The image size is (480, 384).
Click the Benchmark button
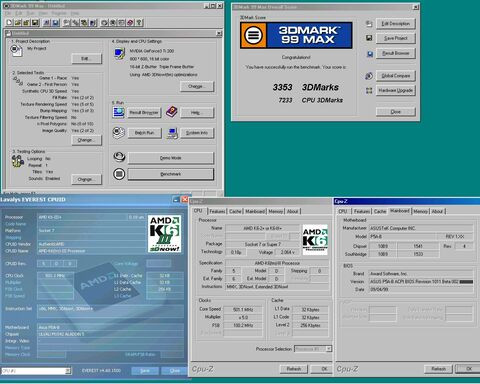point(171,174)
